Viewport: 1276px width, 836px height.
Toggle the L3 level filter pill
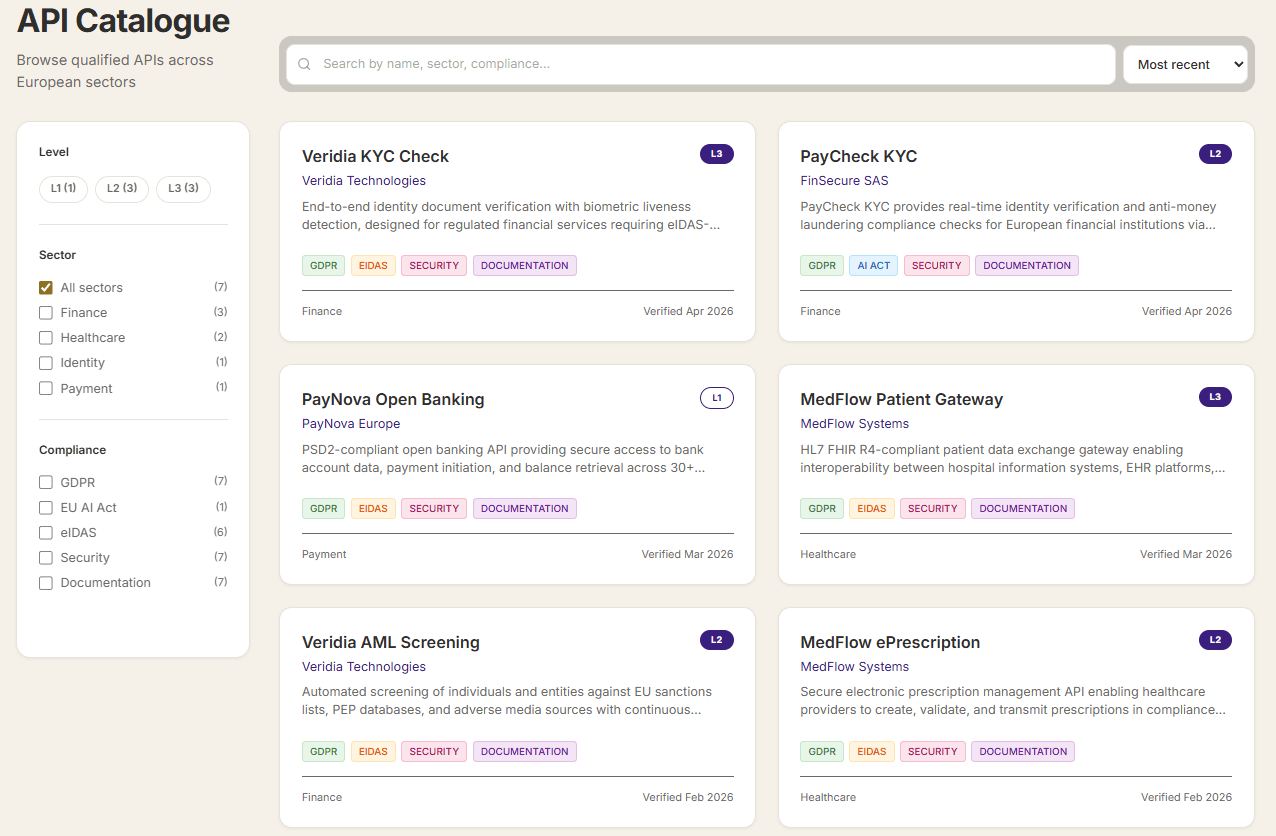click(183, 189)
